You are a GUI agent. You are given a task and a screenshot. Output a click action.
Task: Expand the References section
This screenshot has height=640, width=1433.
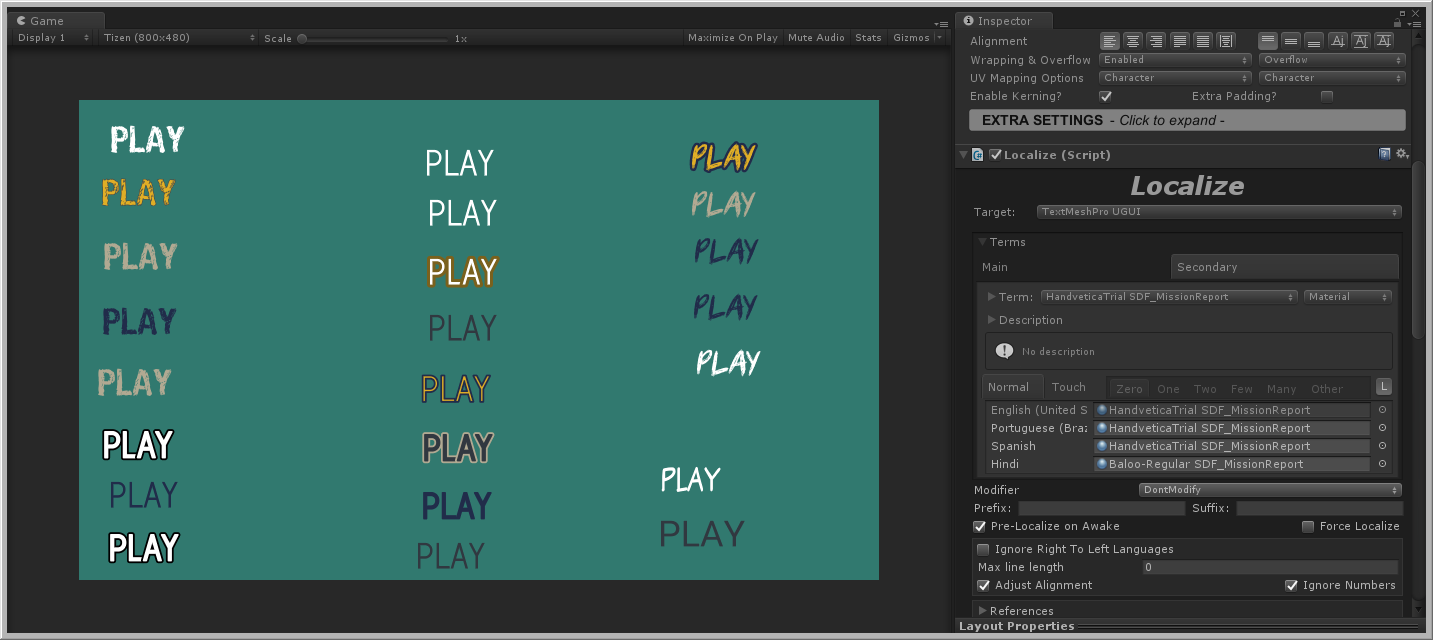point(983,611)
